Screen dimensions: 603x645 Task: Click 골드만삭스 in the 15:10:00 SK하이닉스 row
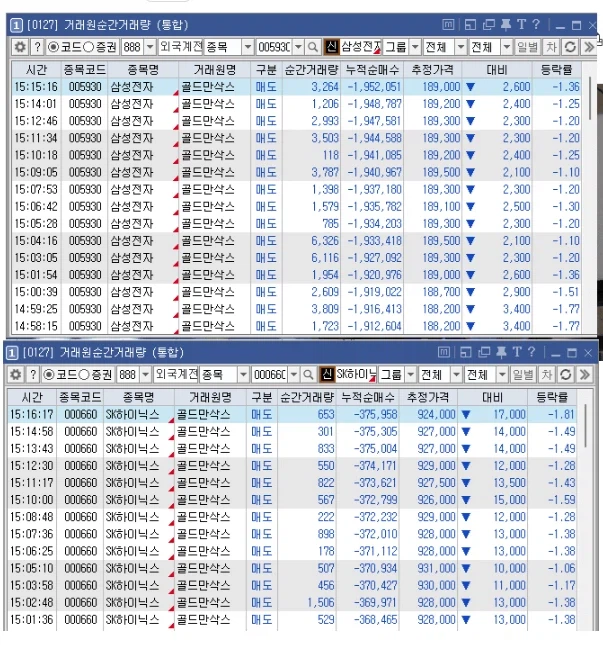[203, 500]
